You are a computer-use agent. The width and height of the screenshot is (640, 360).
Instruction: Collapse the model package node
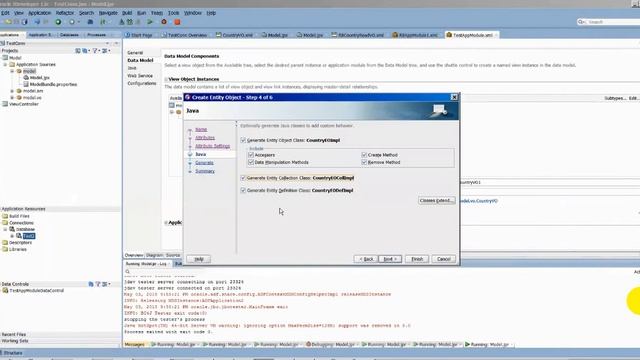tap(12, 71)
